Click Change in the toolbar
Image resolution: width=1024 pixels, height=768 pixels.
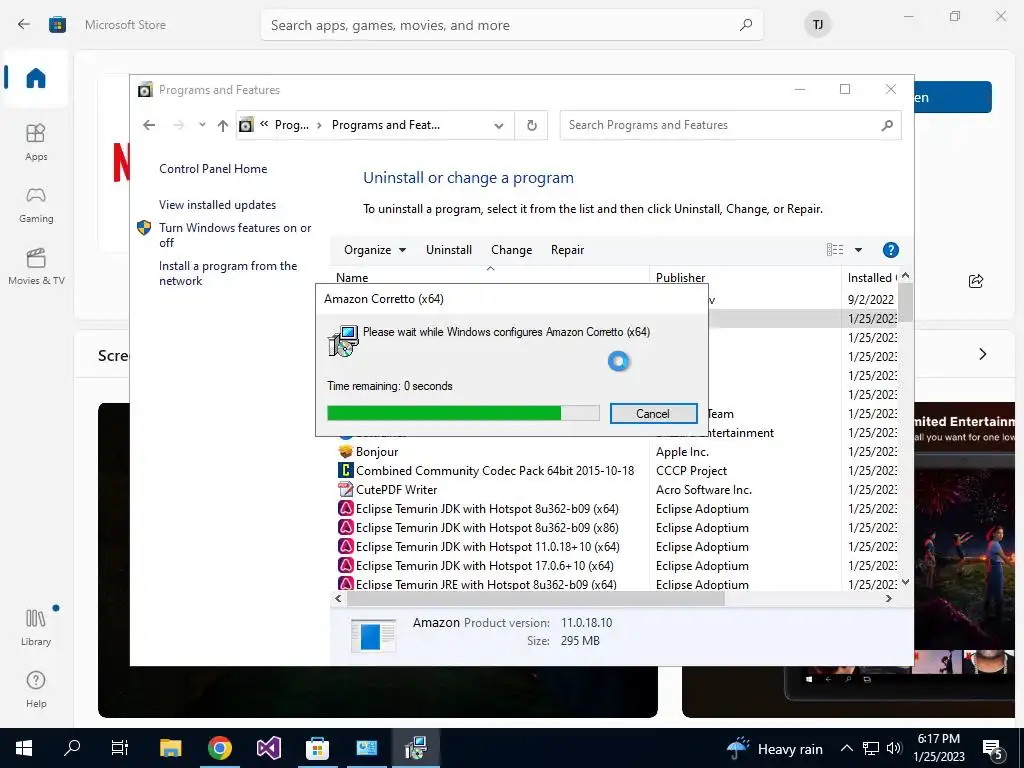(x=511, y=250)
